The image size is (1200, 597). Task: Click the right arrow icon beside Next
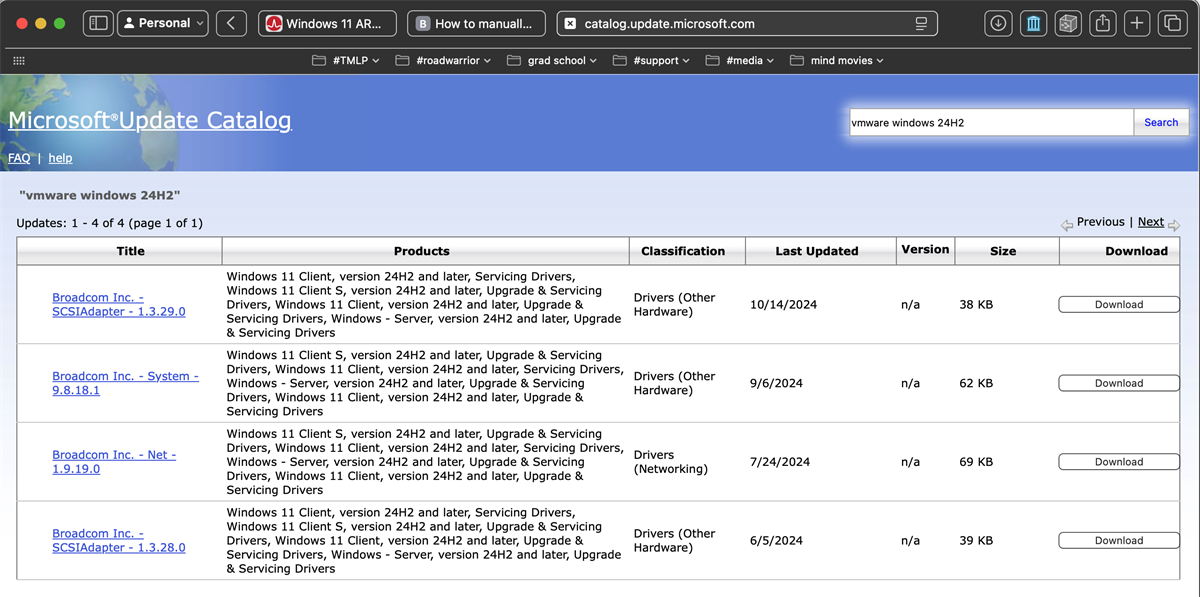1174,225
